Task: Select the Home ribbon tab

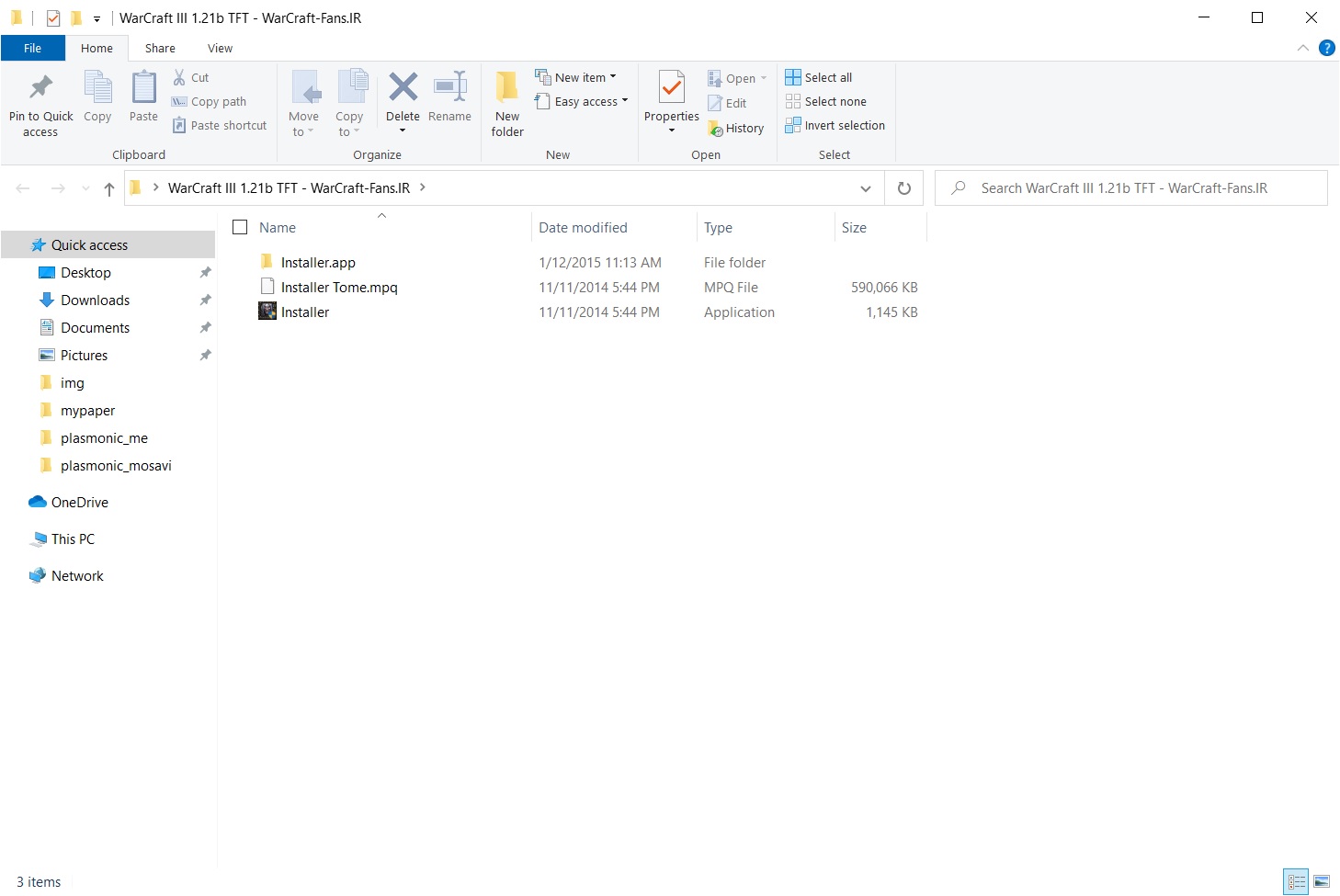Action: 97,48
